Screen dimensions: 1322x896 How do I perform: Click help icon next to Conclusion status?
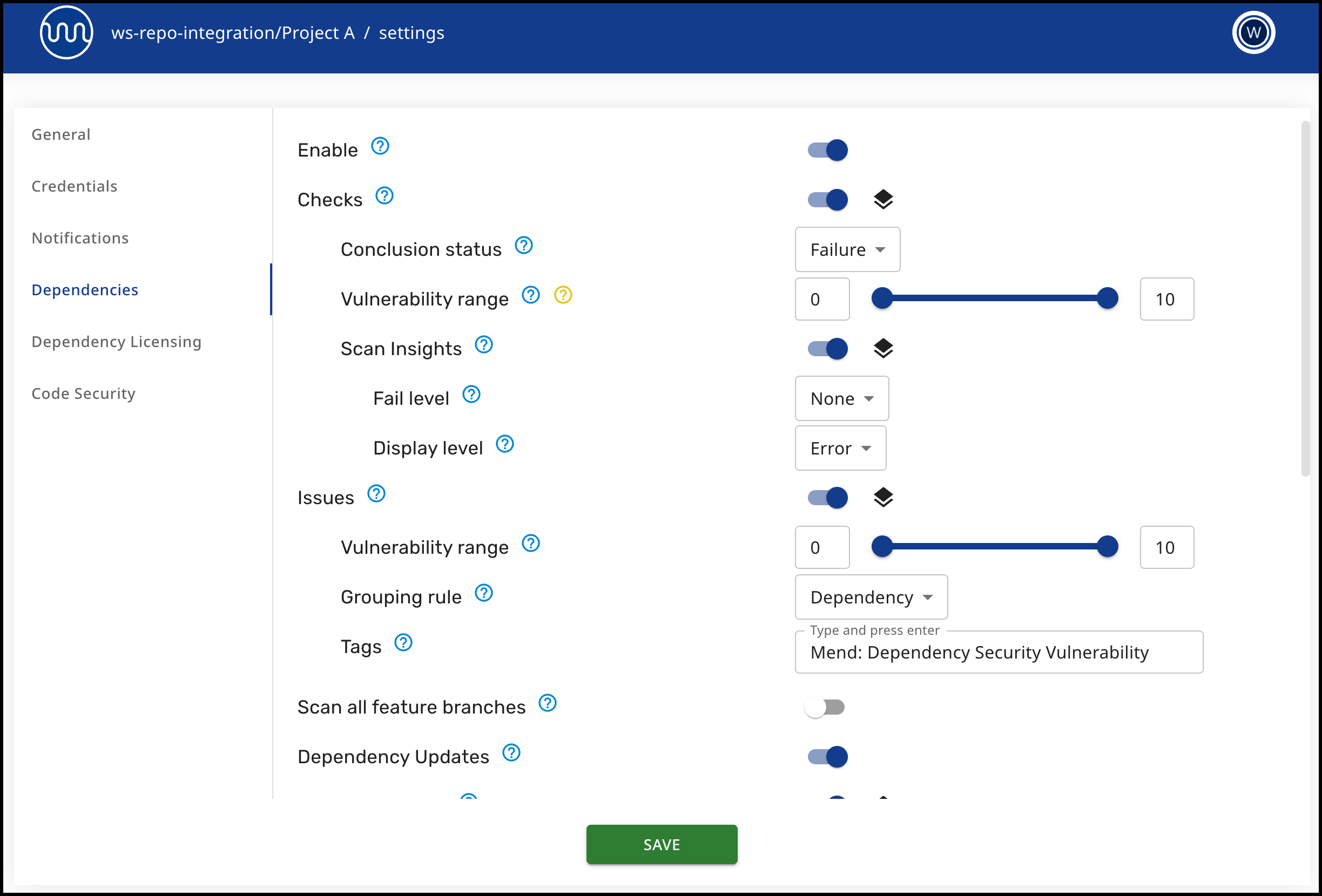(x=523, y=246)
